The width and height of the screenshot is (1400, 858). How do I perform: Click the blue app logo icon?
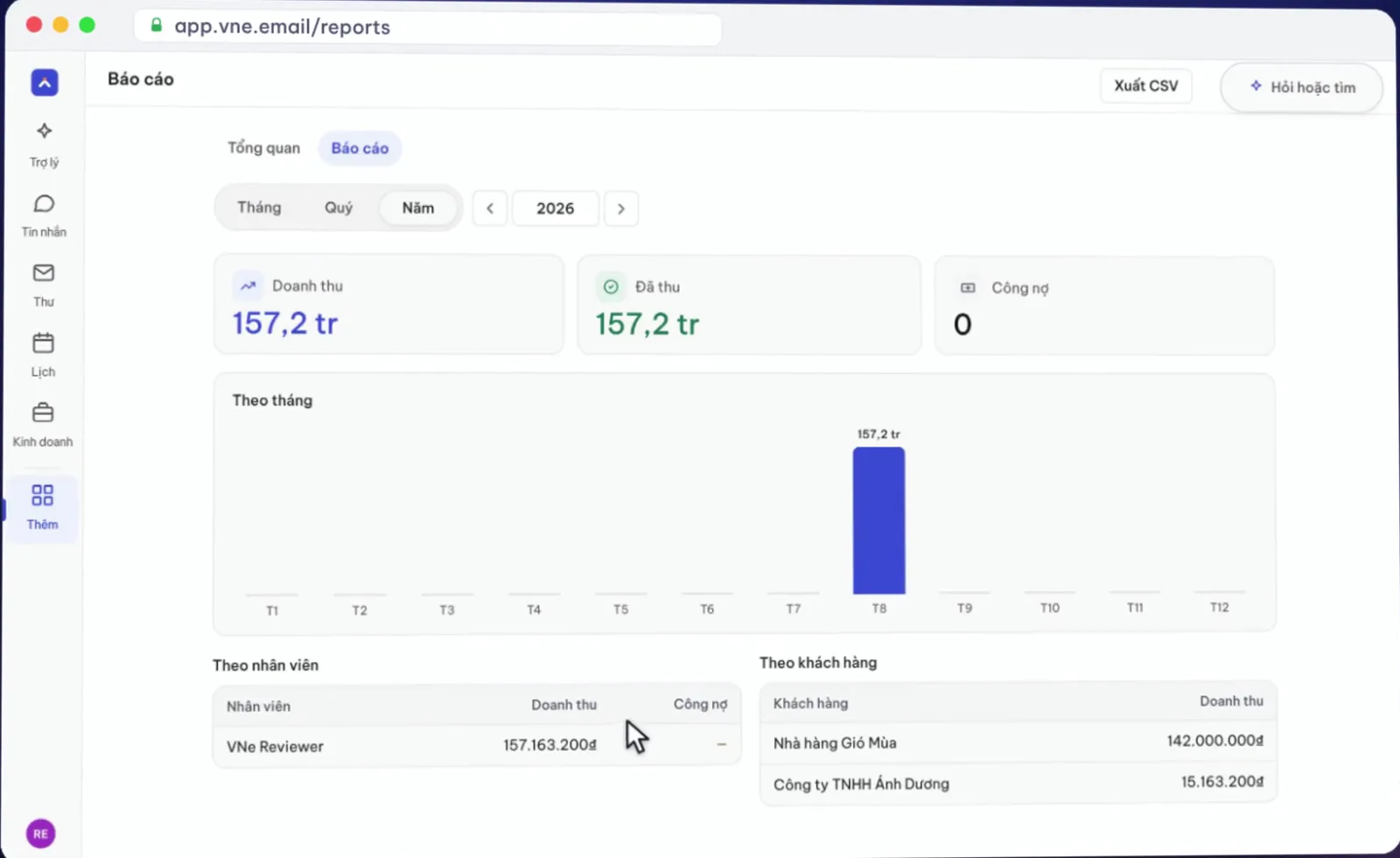45,82
